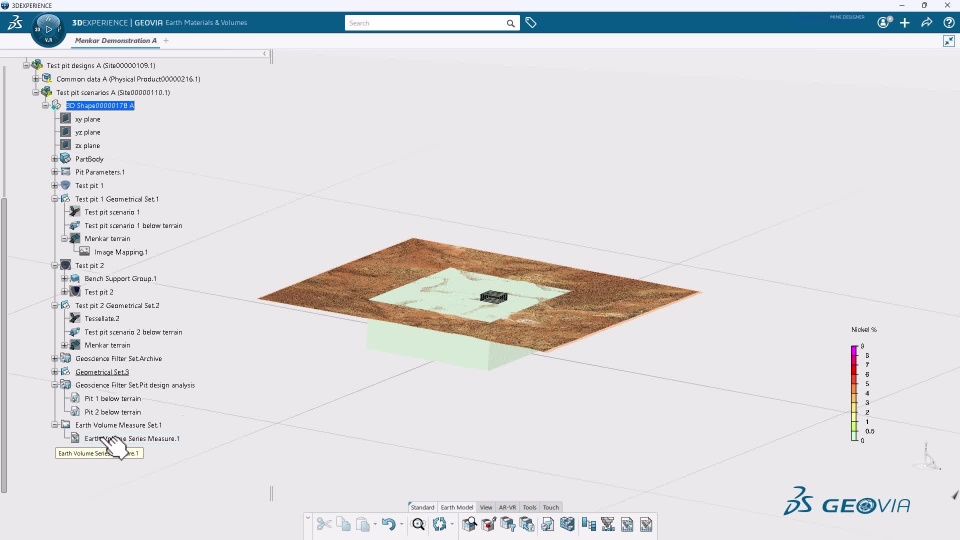
Task: Click the magnifier search-in-view icon
Action: pyautogui.click(x=418, y=524)
